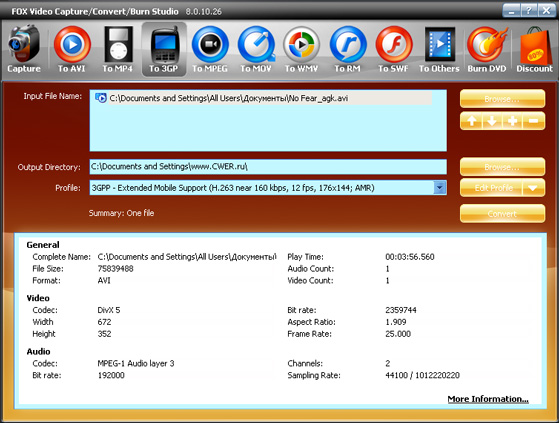
Task: Expand the Edit Profile dropdown arrow
Action: coord(534,188)
